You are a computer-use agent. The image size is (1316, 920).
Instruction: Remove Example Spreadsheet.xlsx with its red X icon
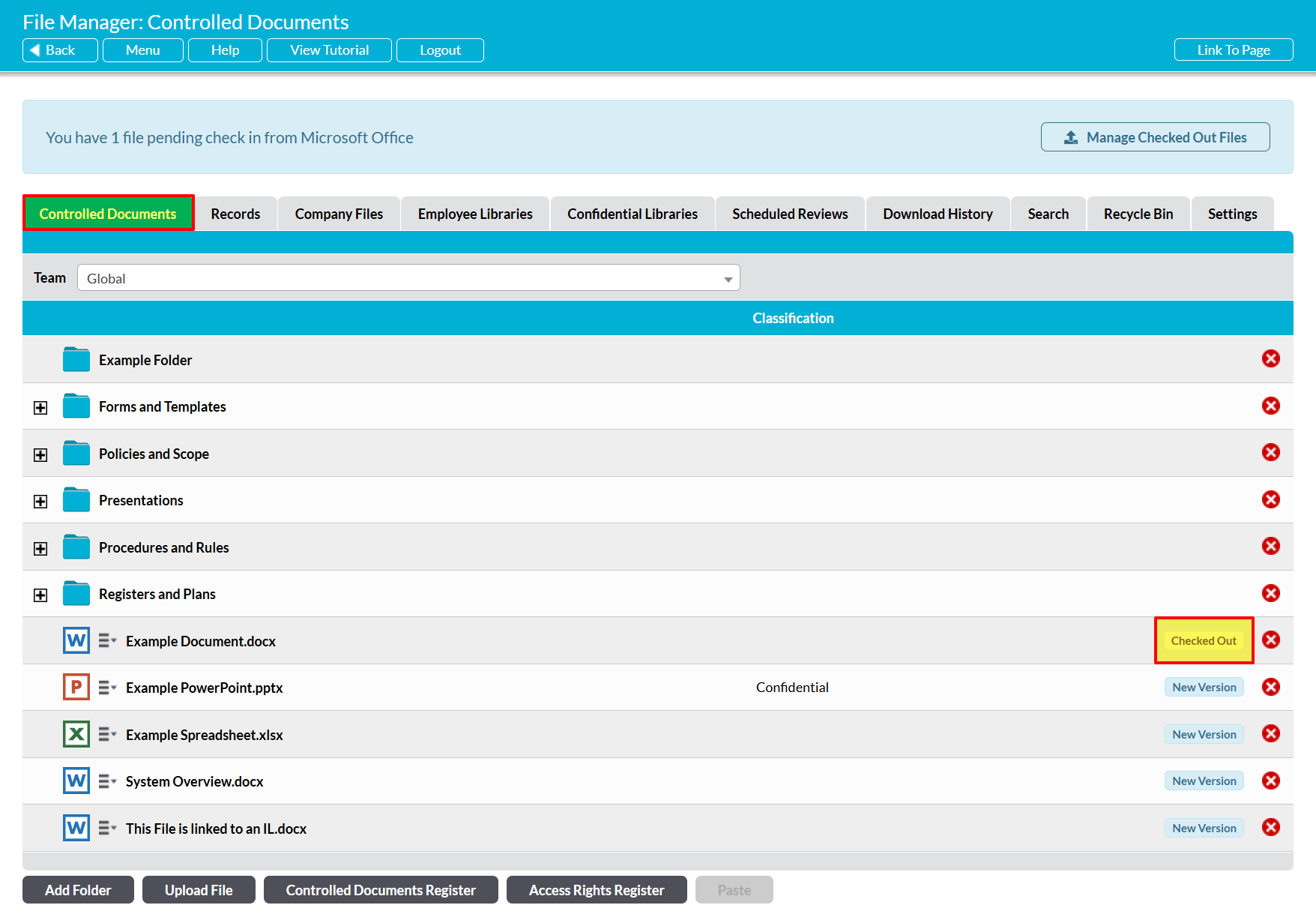(x=1270, y=734)
